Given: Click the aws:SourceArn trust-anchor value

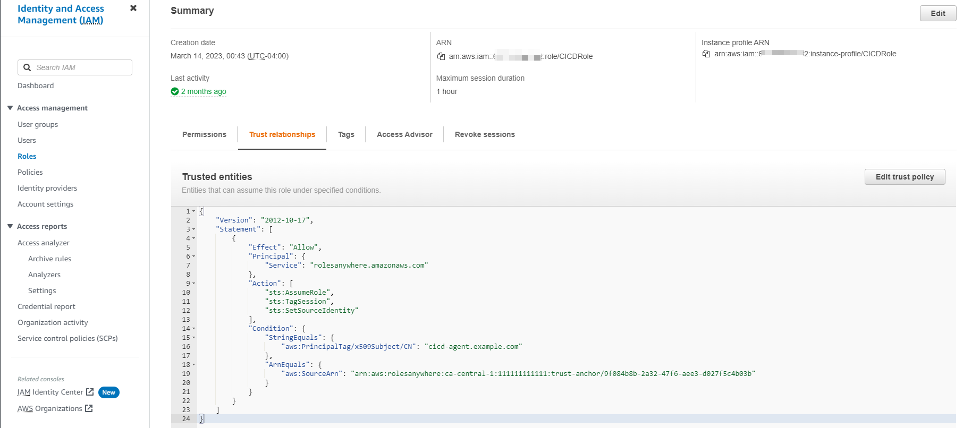Looking at the screenshot, I should tap(553, 374).
